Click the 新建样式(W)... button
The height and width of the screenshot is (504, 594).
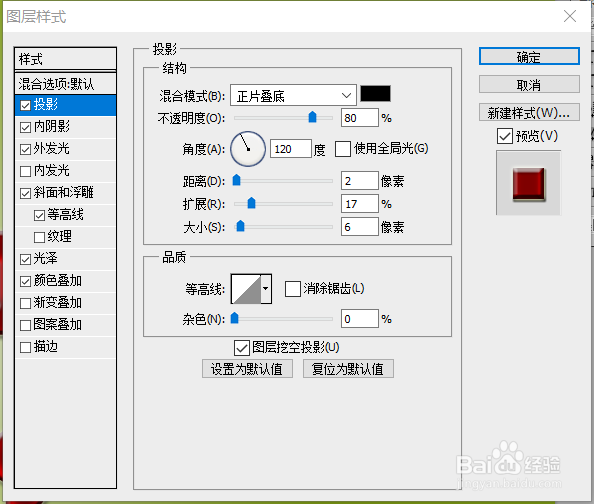click(529, 112)
